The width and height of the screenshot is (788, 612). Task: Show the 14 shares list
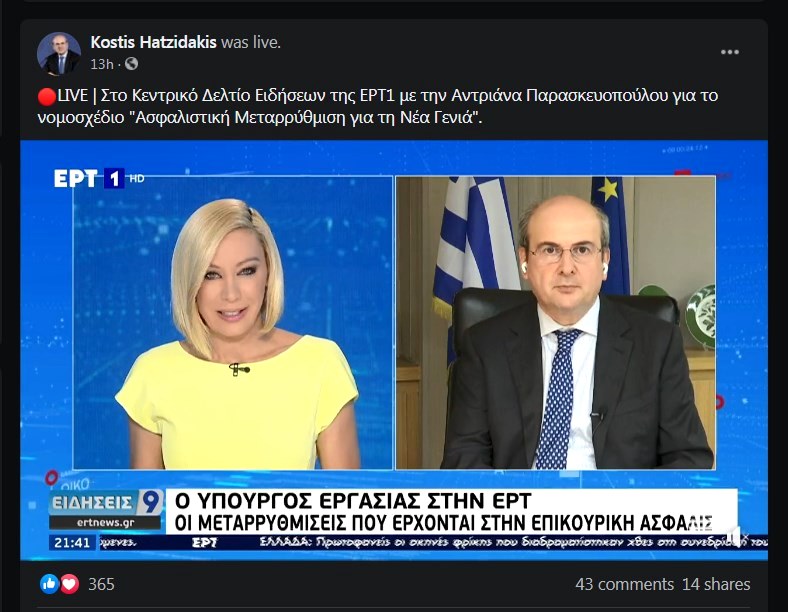716,584
